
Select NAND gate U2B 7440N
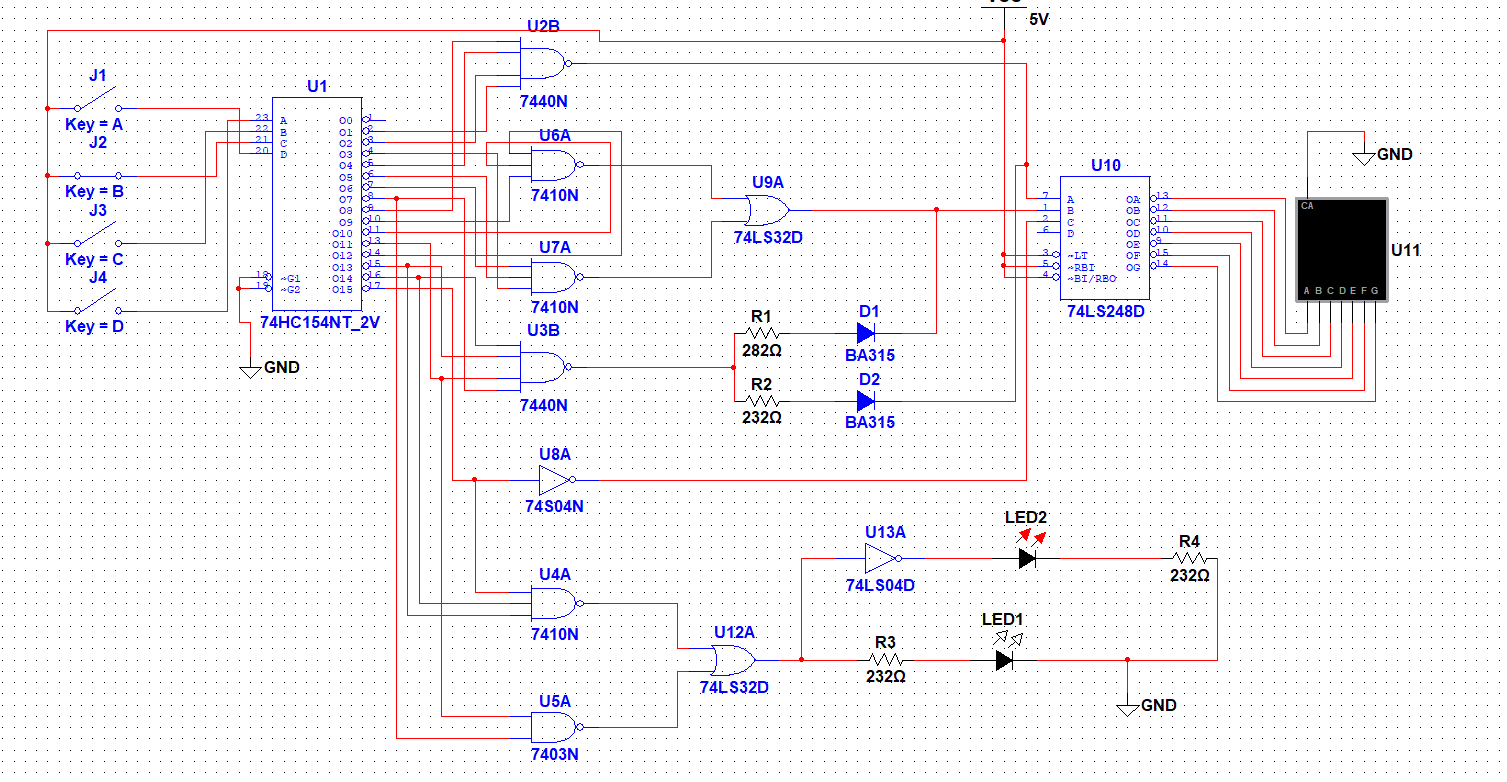point(545,64)
